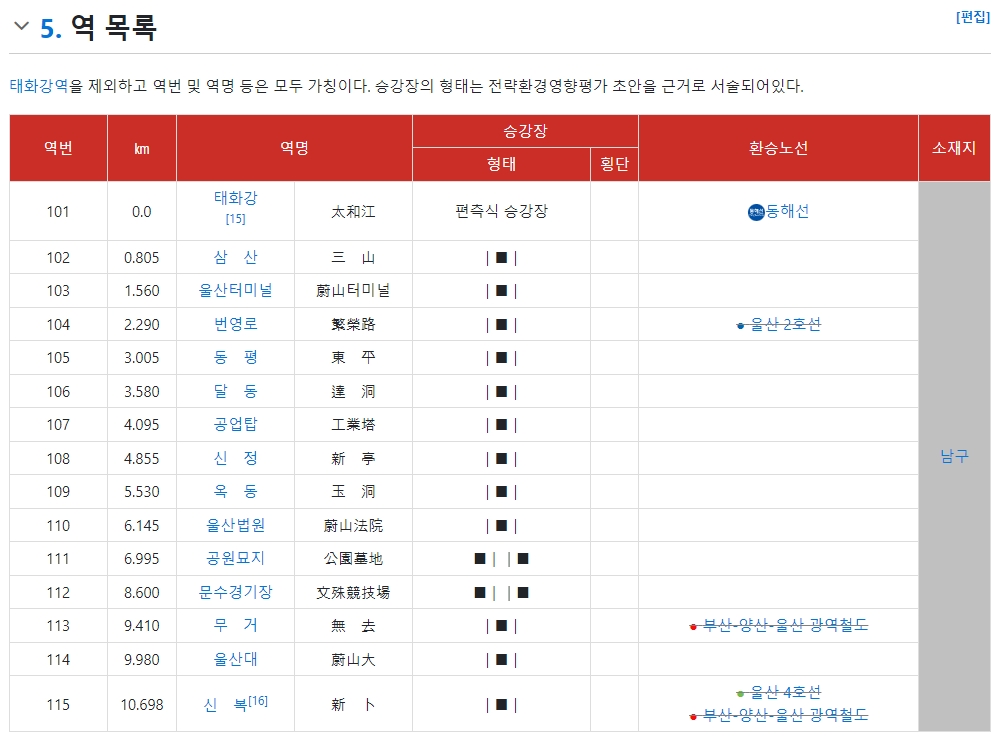Click the 울산 2호선 blue dot icon
Screen dimensions: 1004x747
tap(741, 326)
